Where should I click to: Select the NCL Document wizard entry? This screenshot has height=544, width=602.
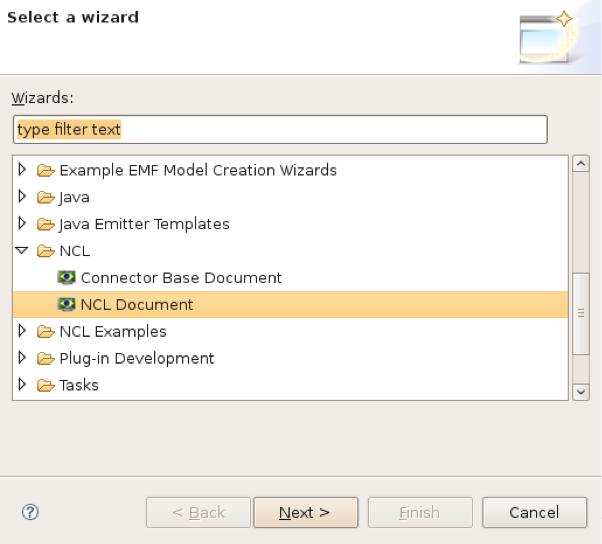[136, 305]
